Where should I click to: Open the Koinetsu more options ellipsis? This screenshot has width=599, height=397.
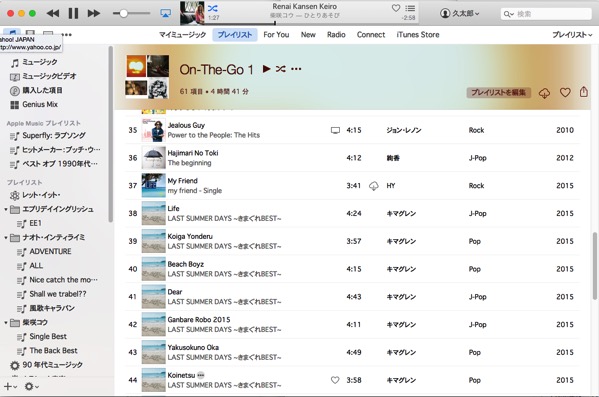click(201, 375)
